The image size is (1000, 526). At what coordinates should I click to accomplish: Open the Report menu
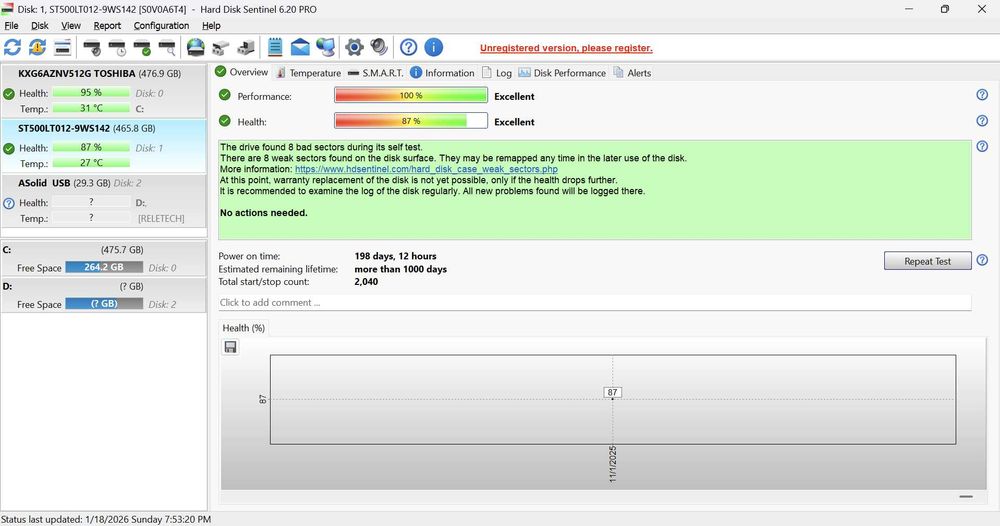click(x=107, y=26)
